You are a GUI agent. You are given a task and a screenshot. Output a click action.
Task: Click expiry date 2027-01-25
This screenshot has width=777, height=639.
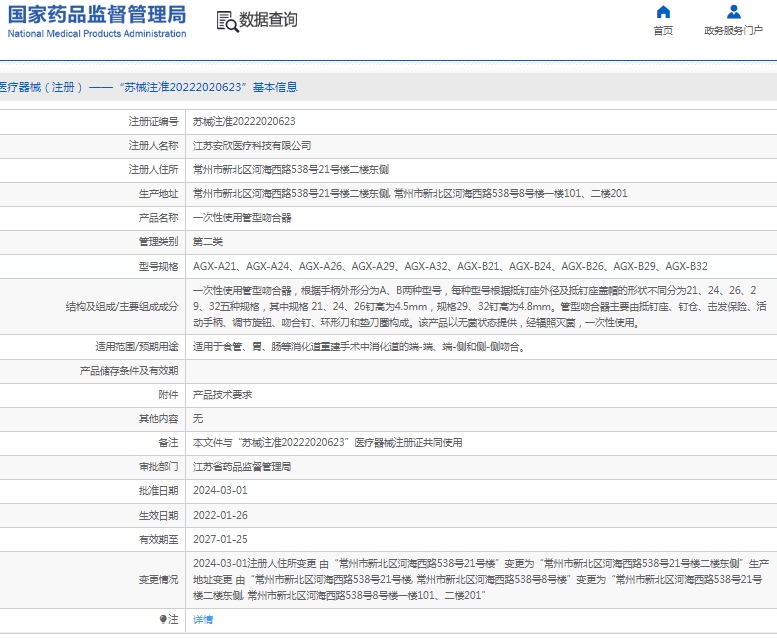tap(220, 539)
